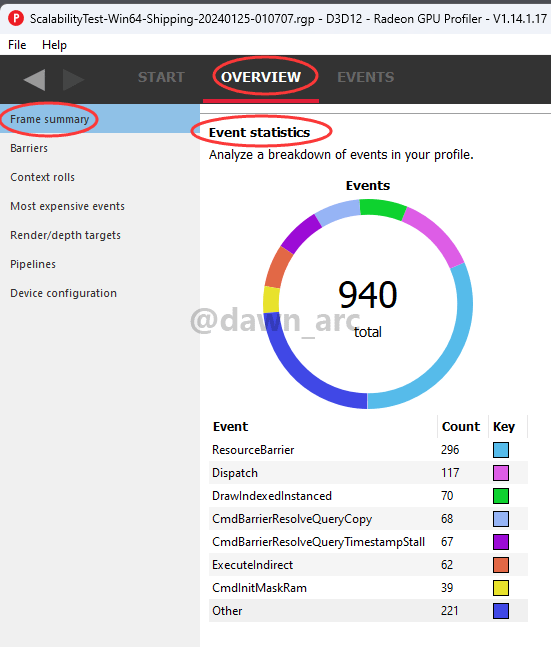Select the ExecuteIndirect row in events table

pos(368,565)
